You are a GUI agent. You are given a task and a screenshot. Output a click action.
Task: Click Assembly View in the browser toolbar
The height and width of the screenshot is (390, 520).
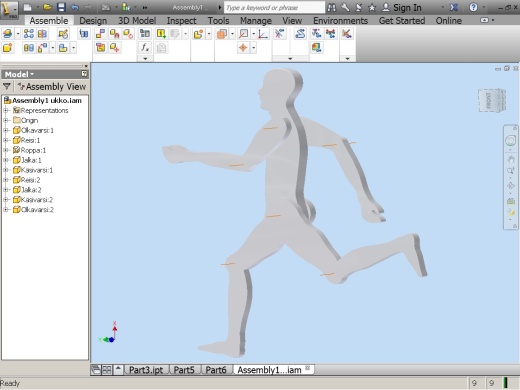tap(53, 87)
